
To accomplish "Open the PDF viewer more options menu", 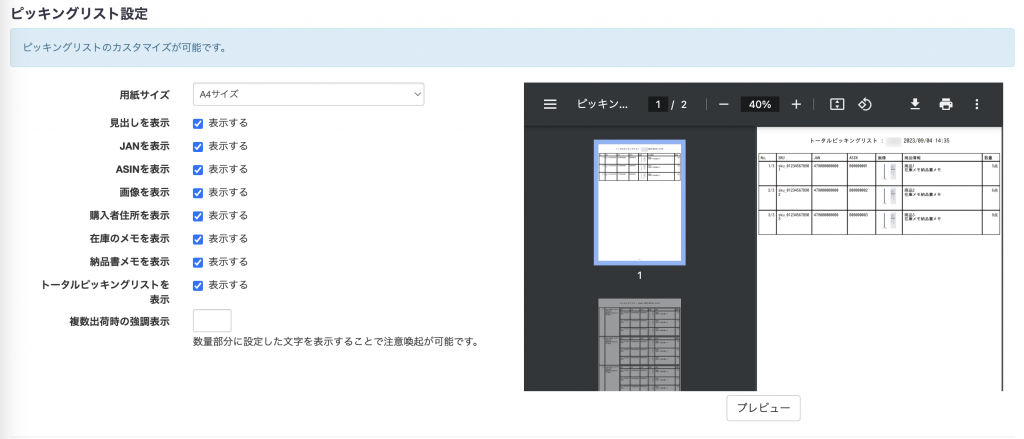I will (976, 105).
